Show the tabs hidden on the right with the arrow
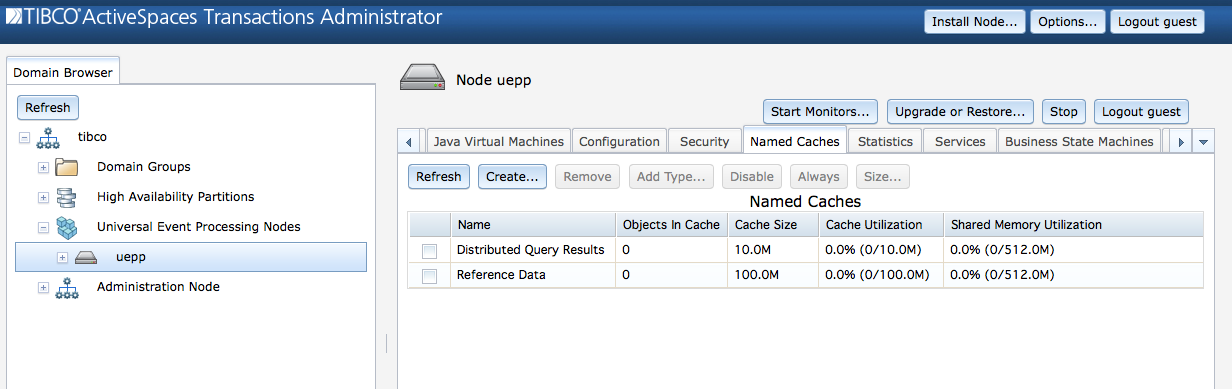 click(x=1181, y=142)
